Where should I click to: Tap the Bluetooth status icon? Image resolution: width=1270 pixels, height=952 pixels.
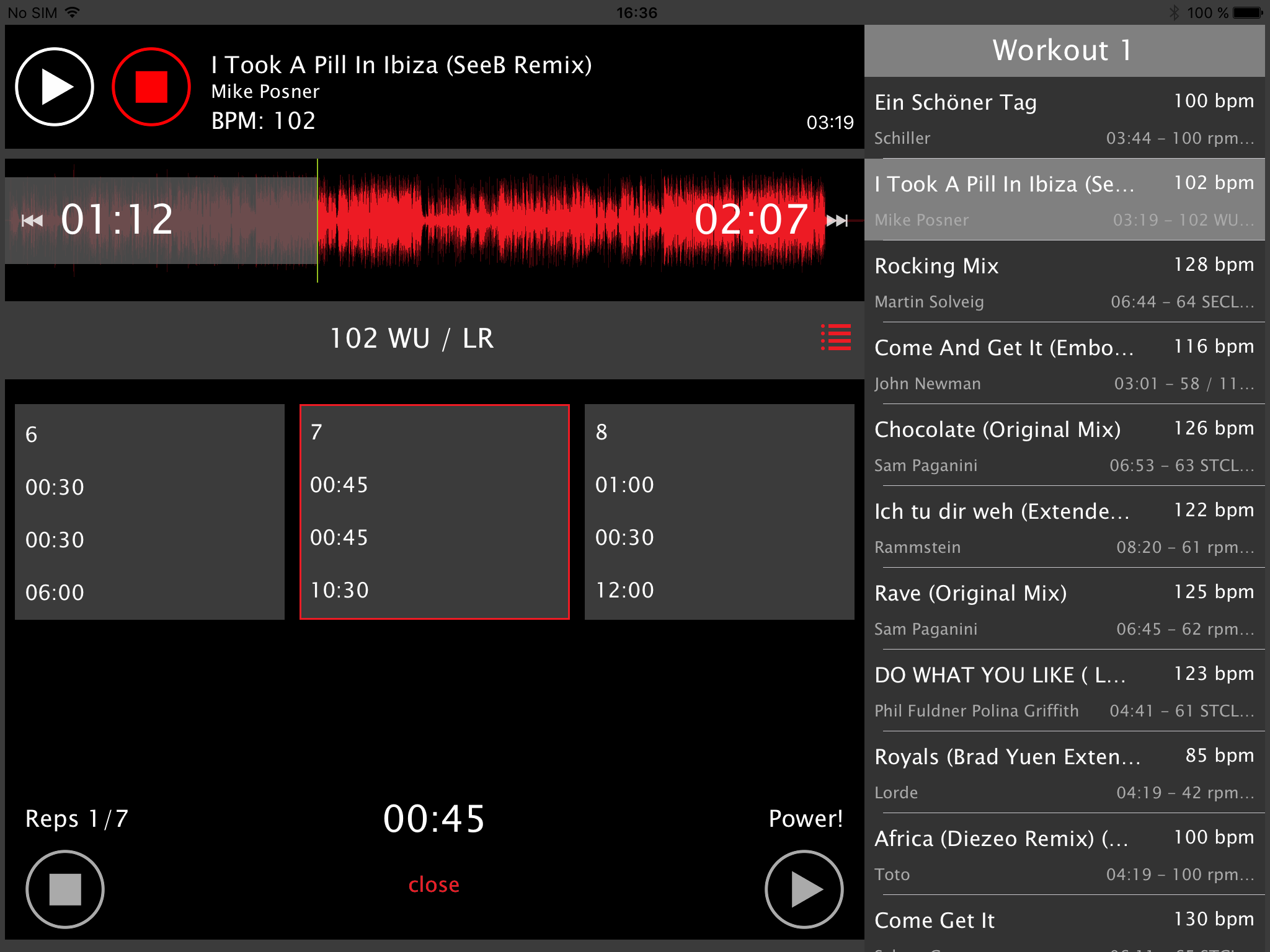[x=1174, y=12]
